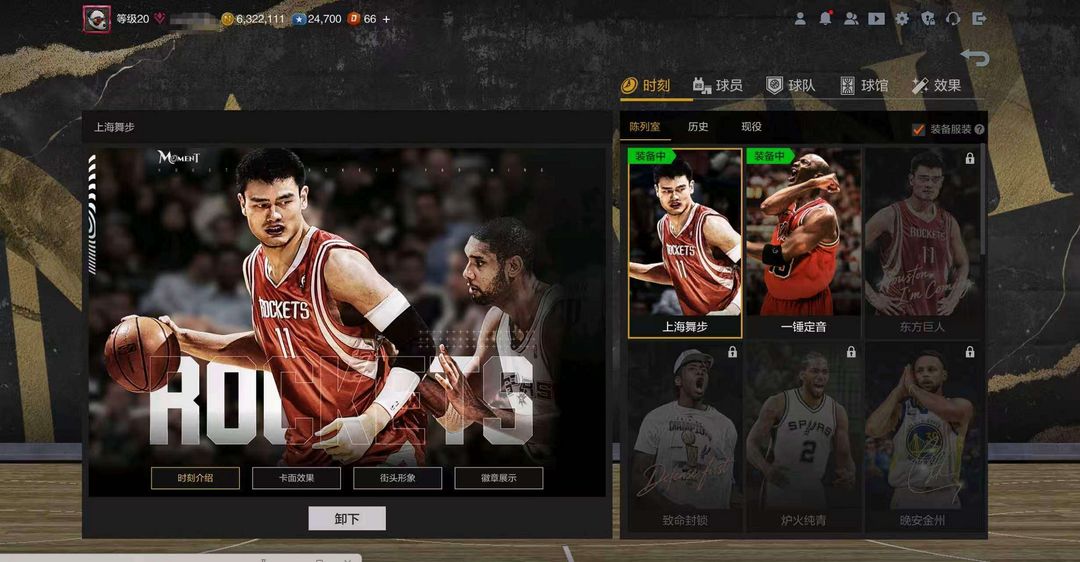Switch to the 球员 tab
Image resolution: width=1080 pixels, height=562 pixels.
tap(718, 85)
